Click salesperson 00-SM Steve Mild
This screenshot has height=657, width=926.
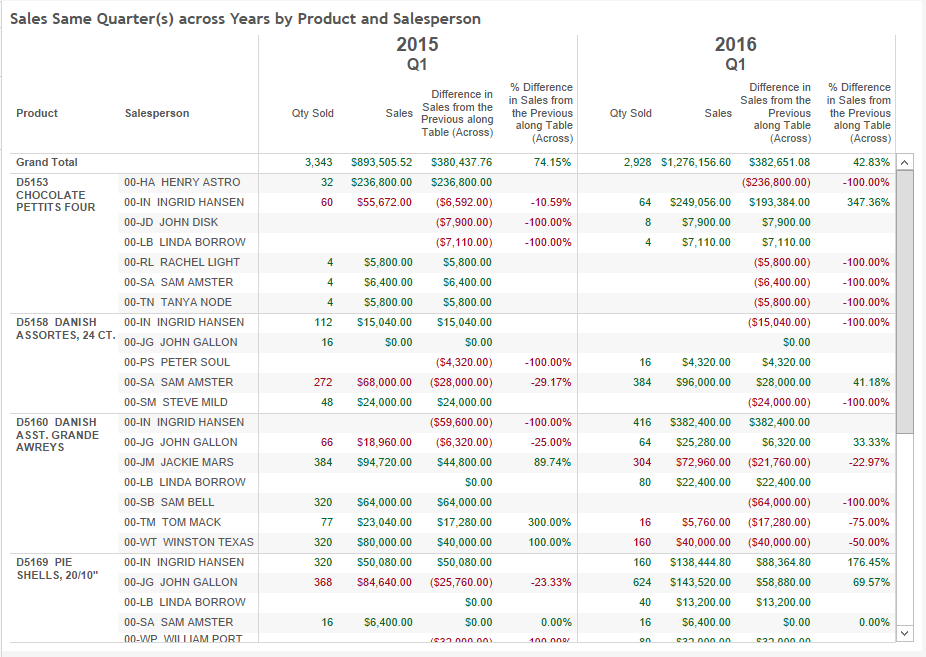pos(175,403)
